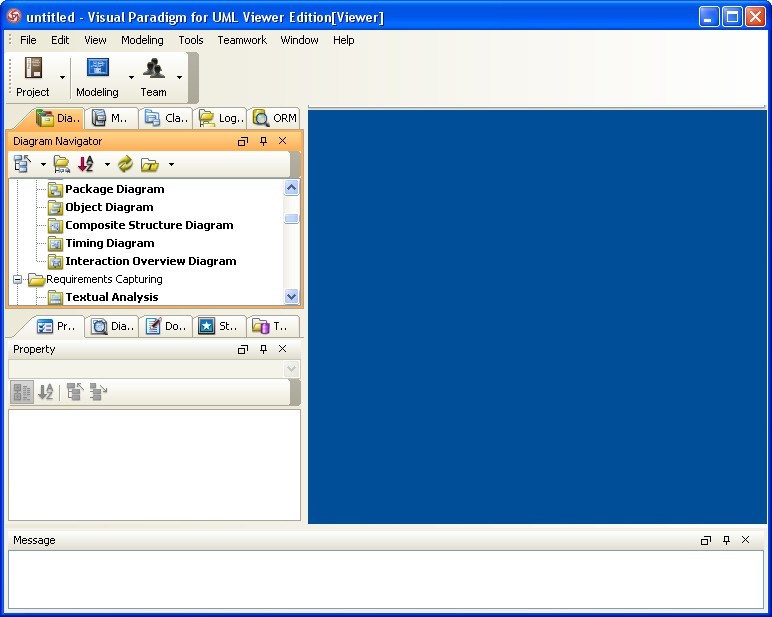The image size is (772, 617).
Task: Select Textual Analysis in the tree
Action: click(x=112, y=297)
